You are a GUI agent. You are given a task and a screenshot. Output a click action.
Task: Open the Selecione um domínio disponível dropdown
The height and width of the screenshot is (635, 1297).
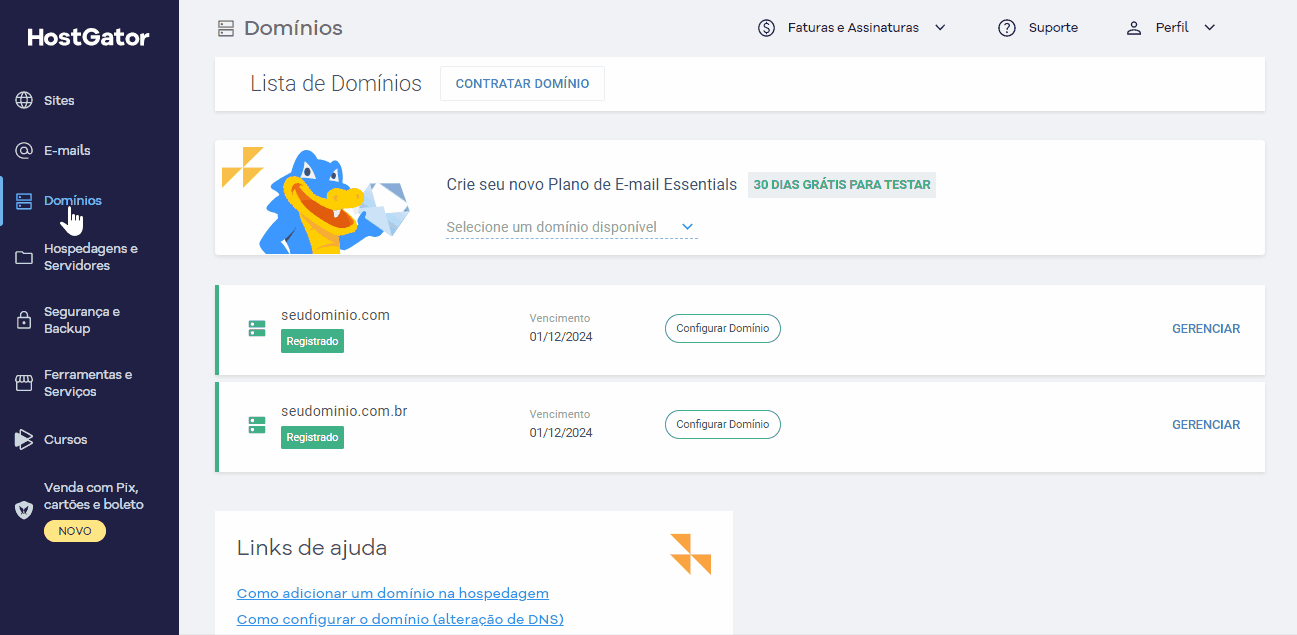(x=572, y=228)
